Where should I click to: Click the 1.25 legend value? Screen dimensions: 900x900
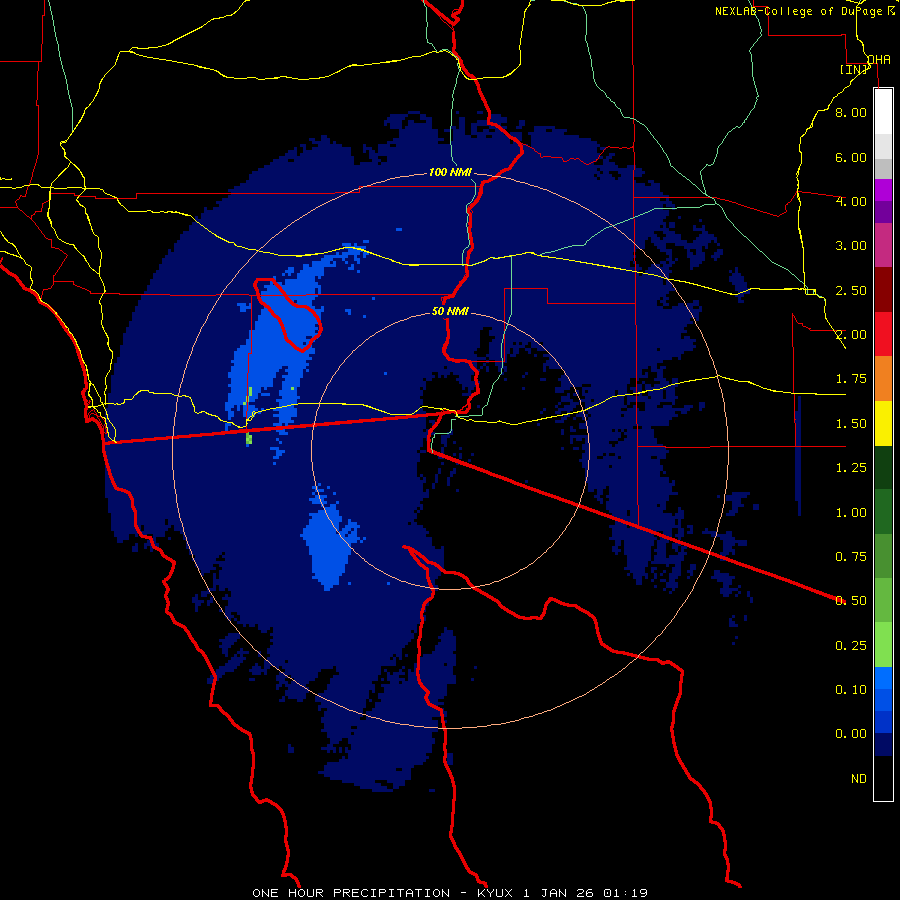pos(851,468)
